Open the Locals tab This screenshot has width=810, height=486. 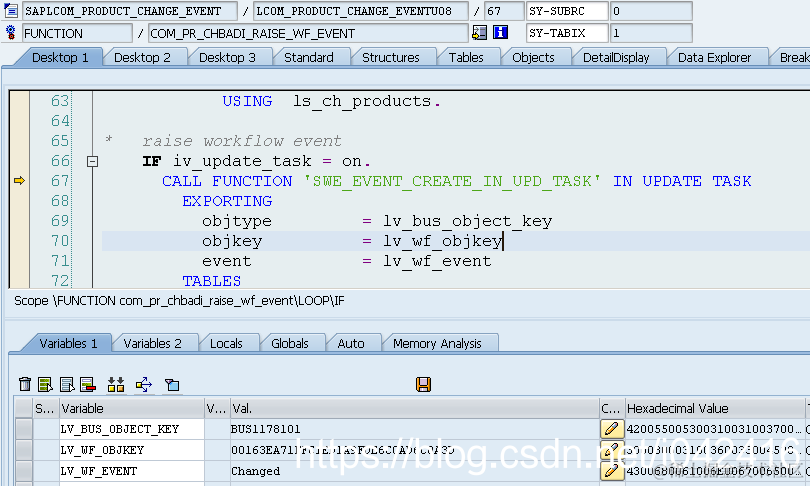(226, 343)
